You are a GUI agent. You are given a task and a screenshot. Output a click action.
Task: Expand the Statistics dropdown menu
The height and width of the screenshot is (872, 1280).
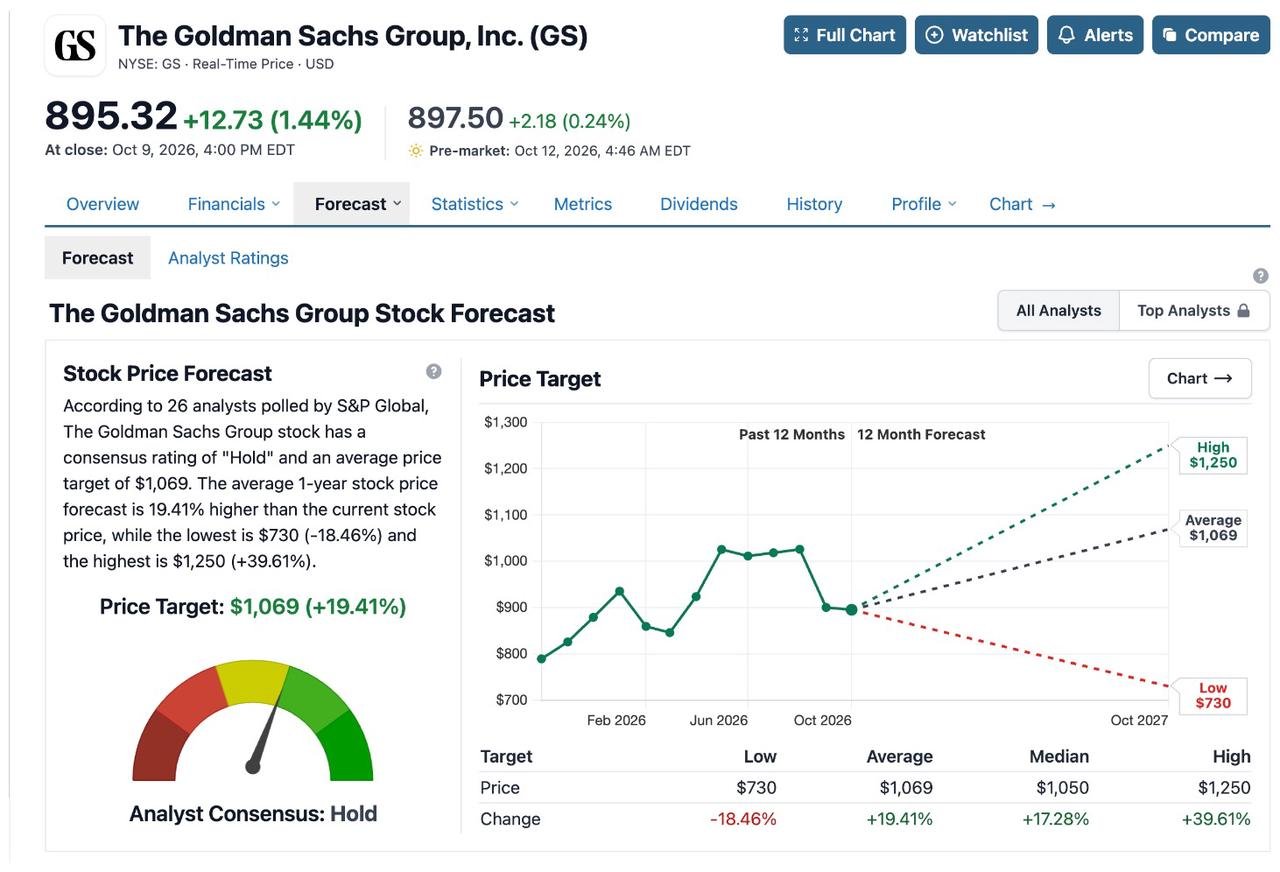[475, 204]
